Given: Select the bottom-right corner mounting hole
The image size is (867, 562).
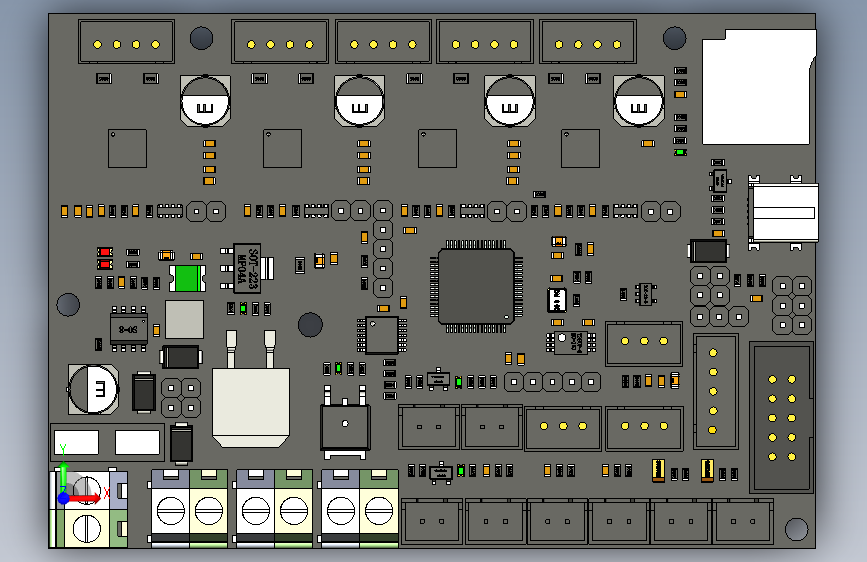Looking at the screenshot, I should [797, 529].
